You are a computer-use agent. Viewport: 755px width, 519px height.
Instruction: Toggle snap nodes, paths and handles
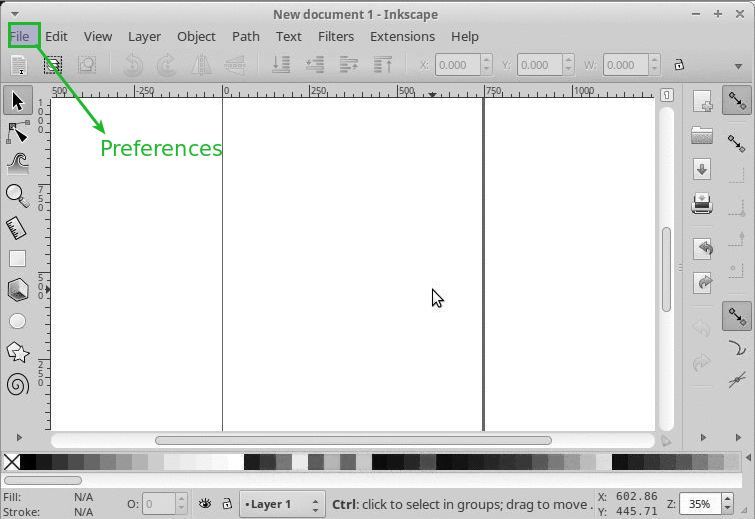pyautogui.click(x=737, y=316)
